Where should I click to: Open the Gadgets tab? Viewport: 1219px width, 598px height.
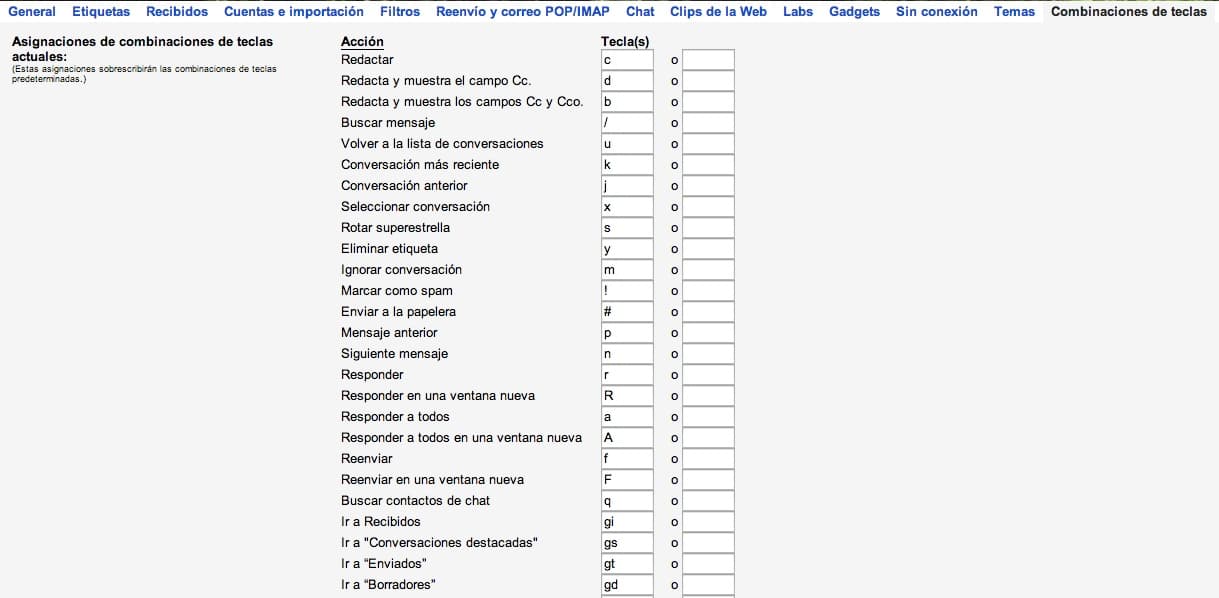point(854,12)
